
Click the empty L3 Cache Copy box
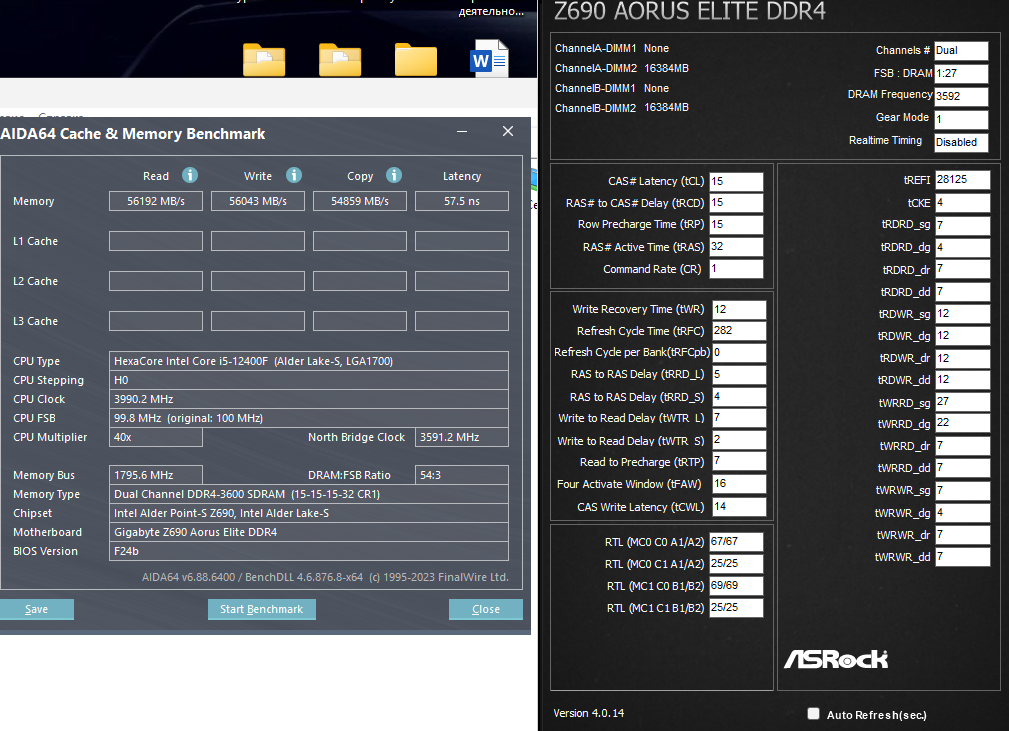tap(360, 321)
